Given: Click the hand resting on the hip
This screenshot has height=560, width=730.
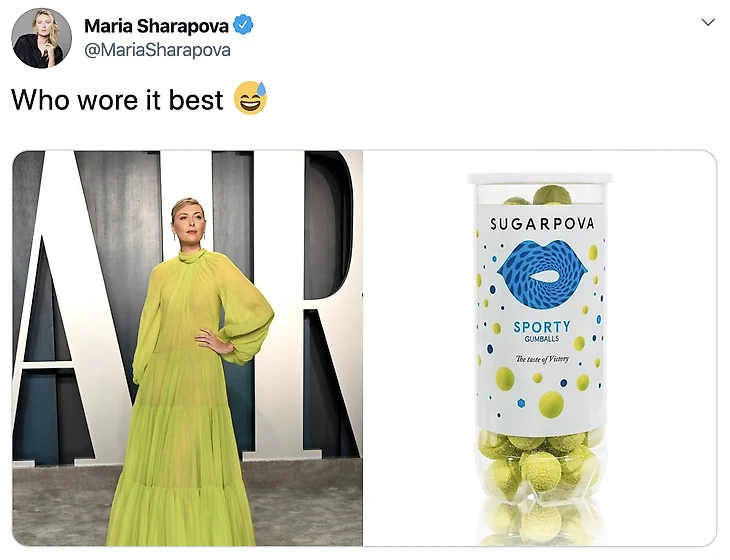Looking at the screenshot, I should pos(214,341).
